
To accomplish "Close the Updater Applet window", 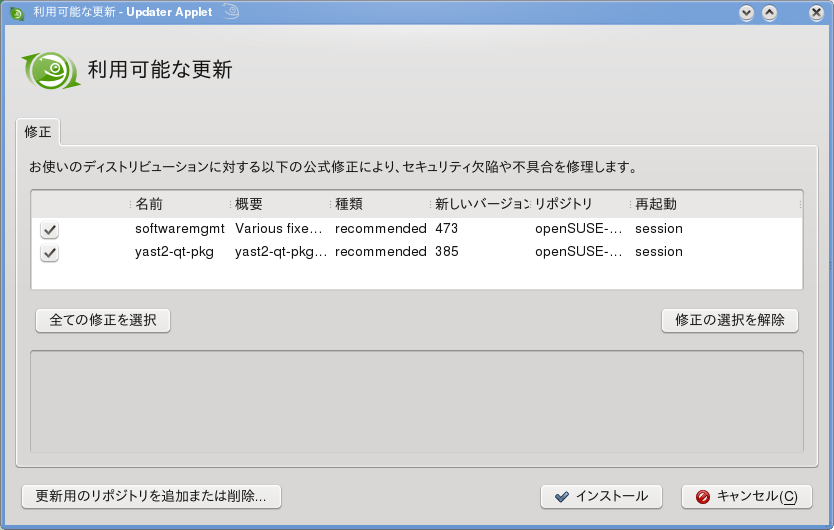I will pos(816,13).
